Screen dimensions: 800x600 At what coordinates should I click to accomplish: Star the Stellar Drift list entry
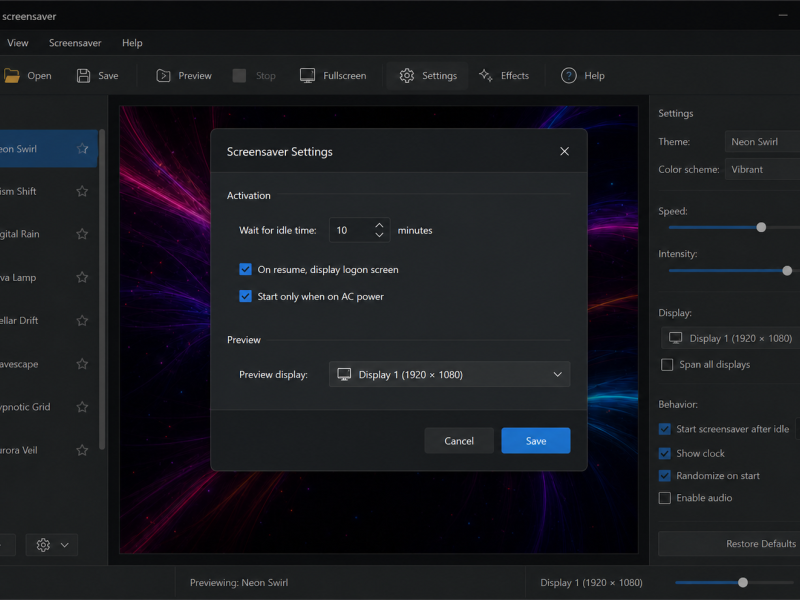coord(82,320)
